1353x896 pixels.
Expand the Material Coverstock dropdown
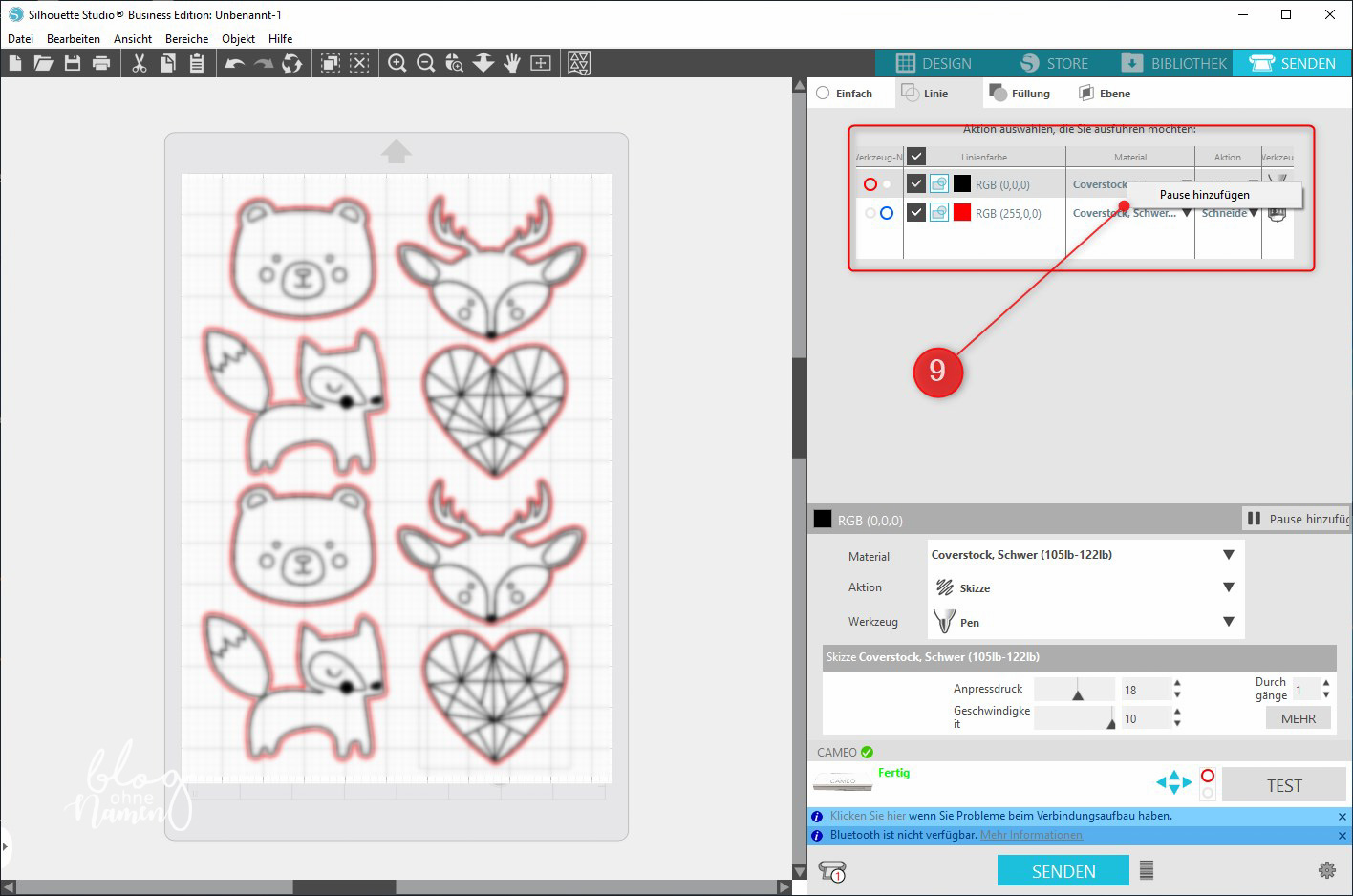1228,555
